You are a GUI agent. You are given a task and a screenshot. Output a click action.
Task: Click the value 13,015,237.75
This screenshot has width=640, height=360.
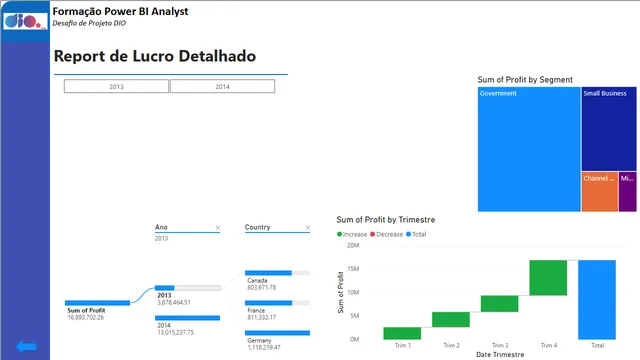coord(176,333)
